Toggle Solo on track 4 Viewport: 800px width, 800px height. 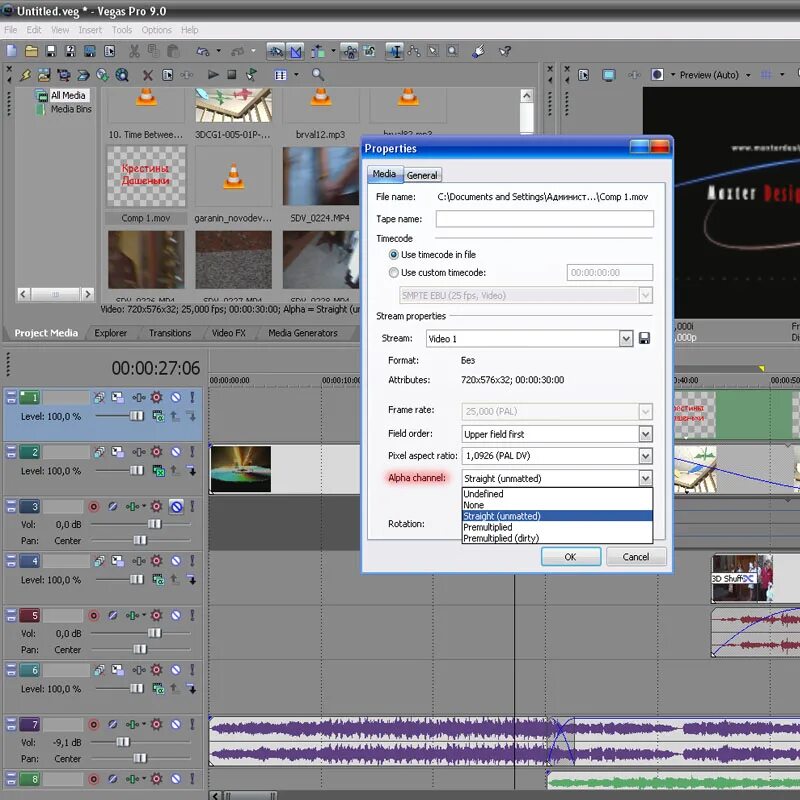(192, 561)
